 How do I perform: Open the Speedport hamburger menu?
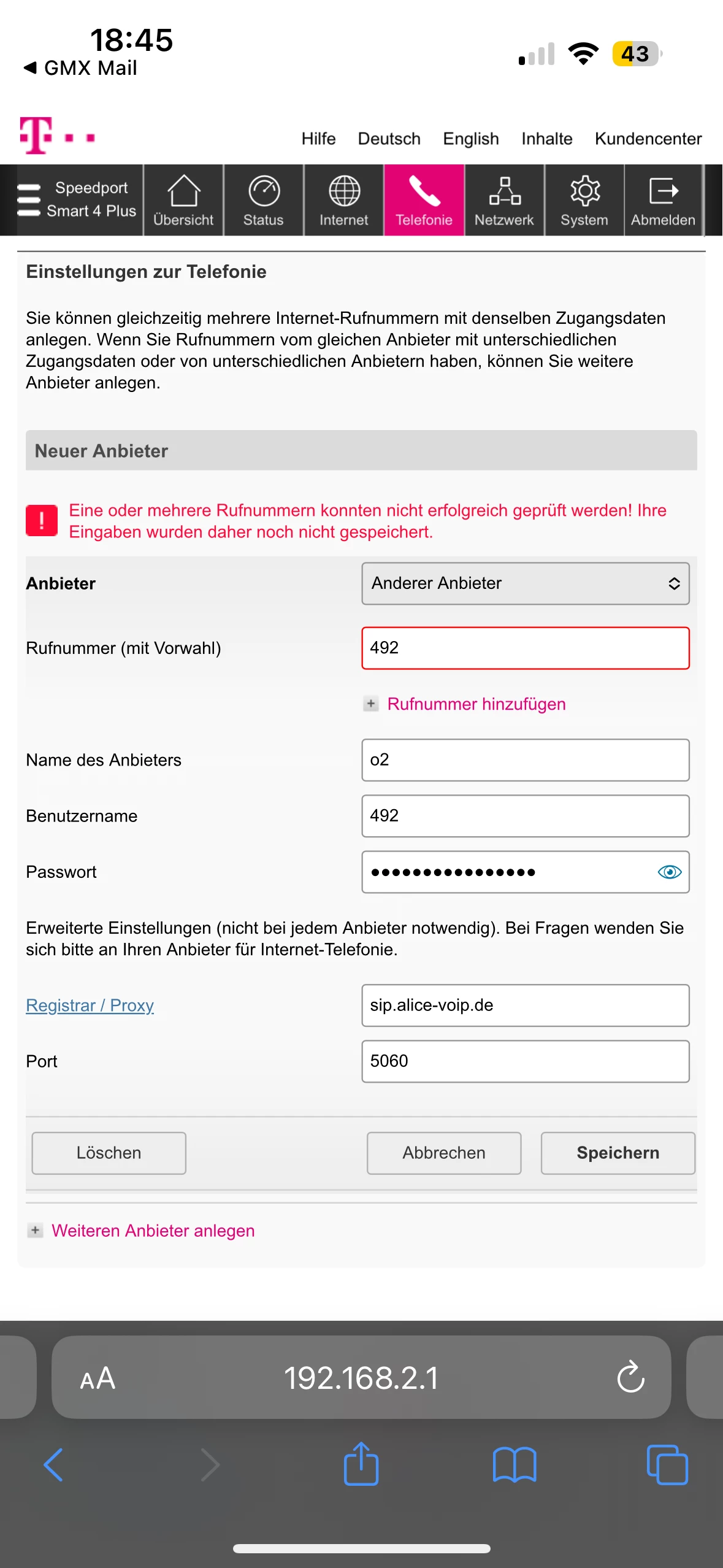(29, 200)
